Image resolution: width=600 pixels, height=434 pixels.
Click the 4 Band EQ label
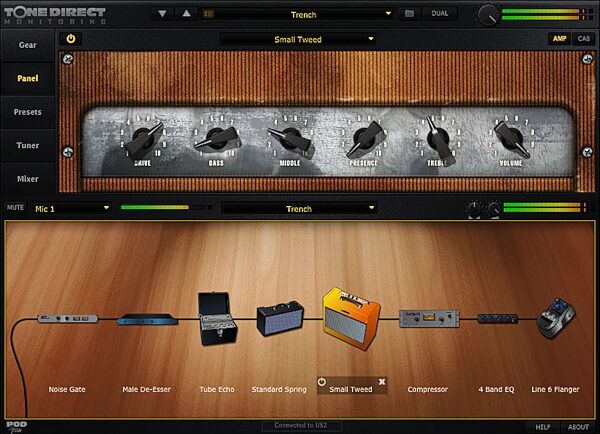coord(496,390)
